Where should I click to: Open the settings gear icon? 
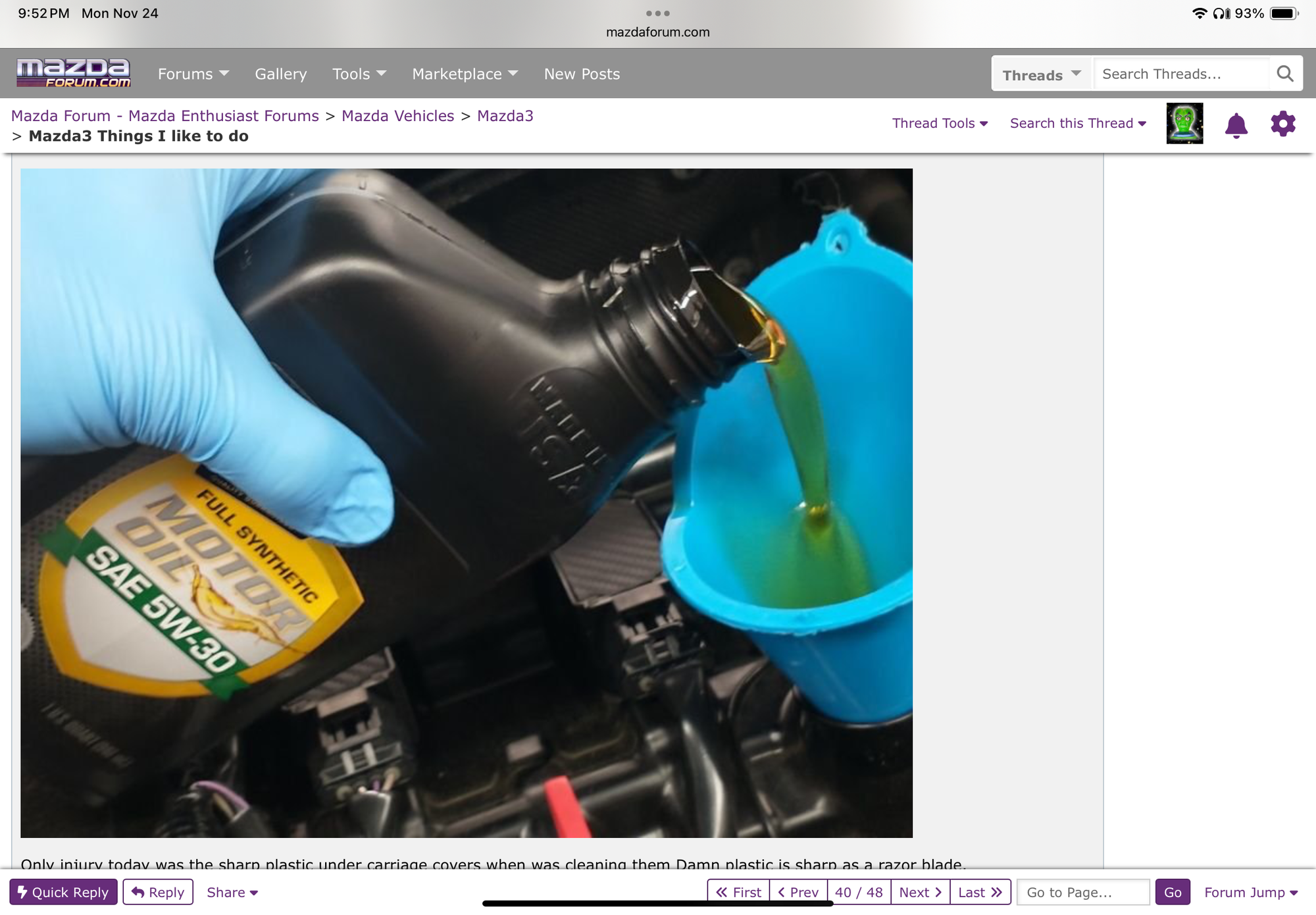click(1282, 124)
